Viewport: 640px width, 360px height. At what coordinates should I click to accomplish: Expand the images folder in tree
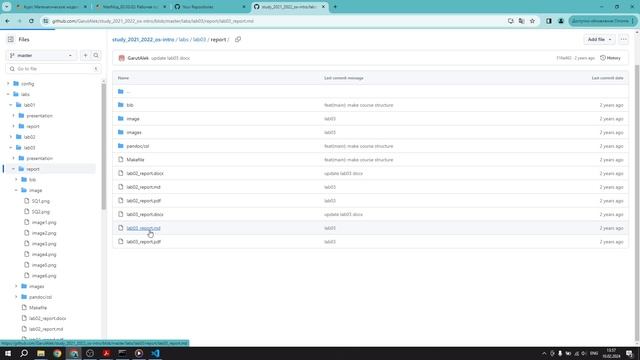click(x=16, y=286)
